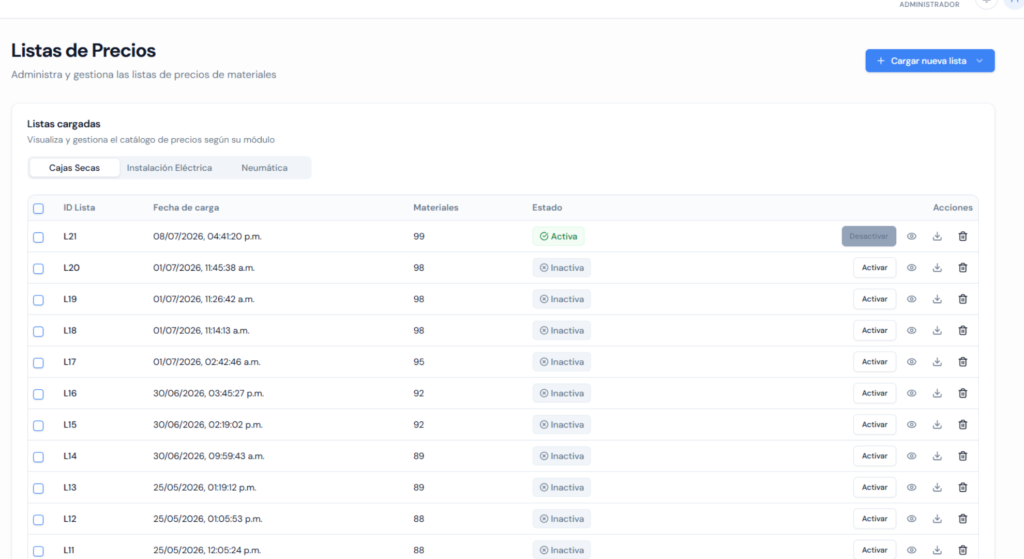
Task: Select row L18 checkbox
Action: pos(39,331)
